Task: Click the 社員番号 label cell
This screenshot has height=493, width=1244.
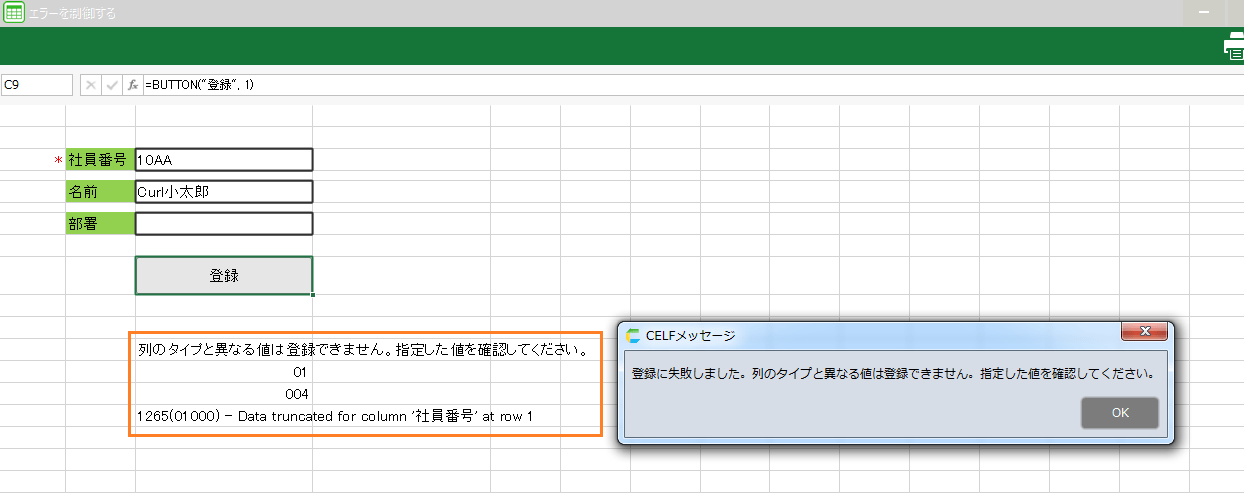Action: [100, 160]
